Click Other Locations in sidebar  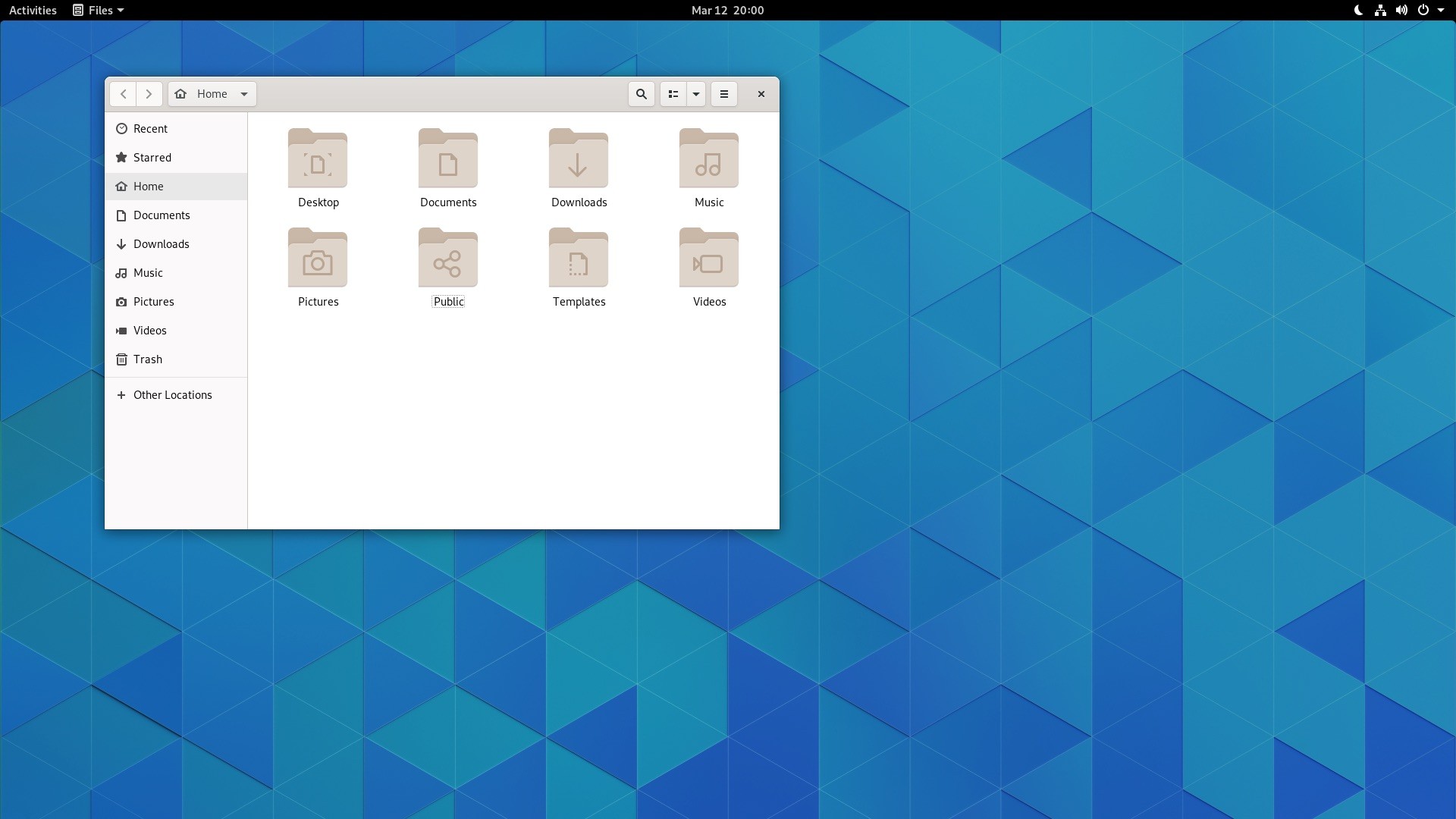[172, 395]
